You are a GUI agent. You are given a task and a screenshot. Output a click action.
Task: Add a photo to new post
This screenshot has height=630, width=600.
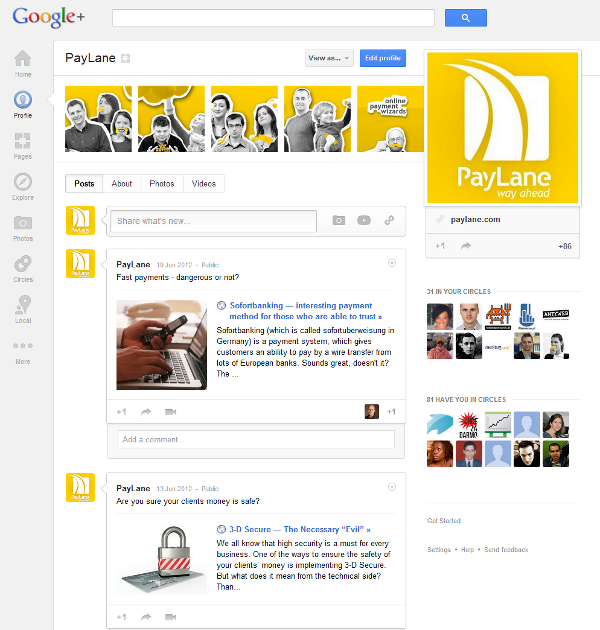click(x=339, y=220)
